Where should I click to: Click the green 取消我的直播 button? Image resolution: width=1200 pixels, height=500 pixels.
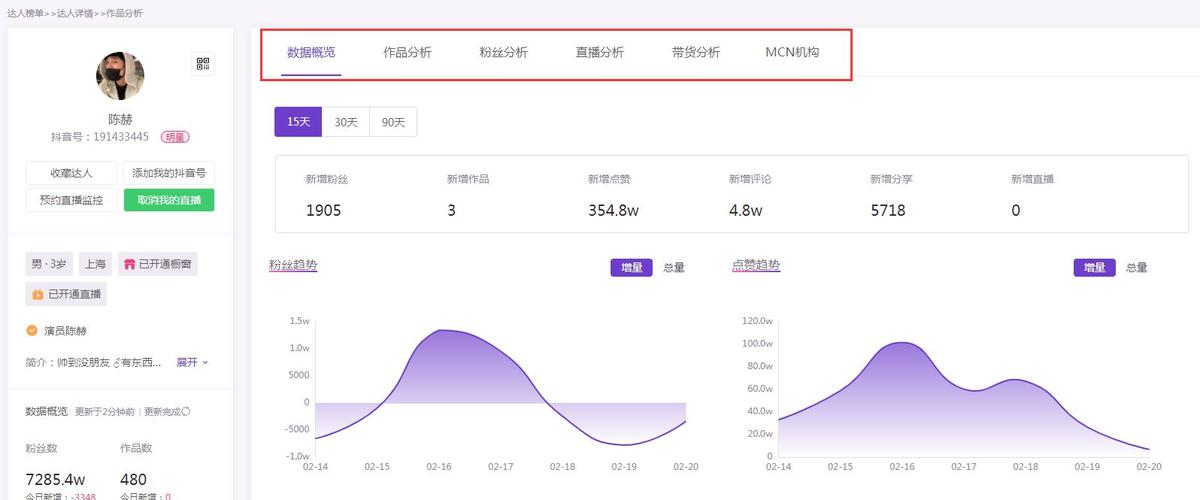pyautogui.click(x=169, y=200)
